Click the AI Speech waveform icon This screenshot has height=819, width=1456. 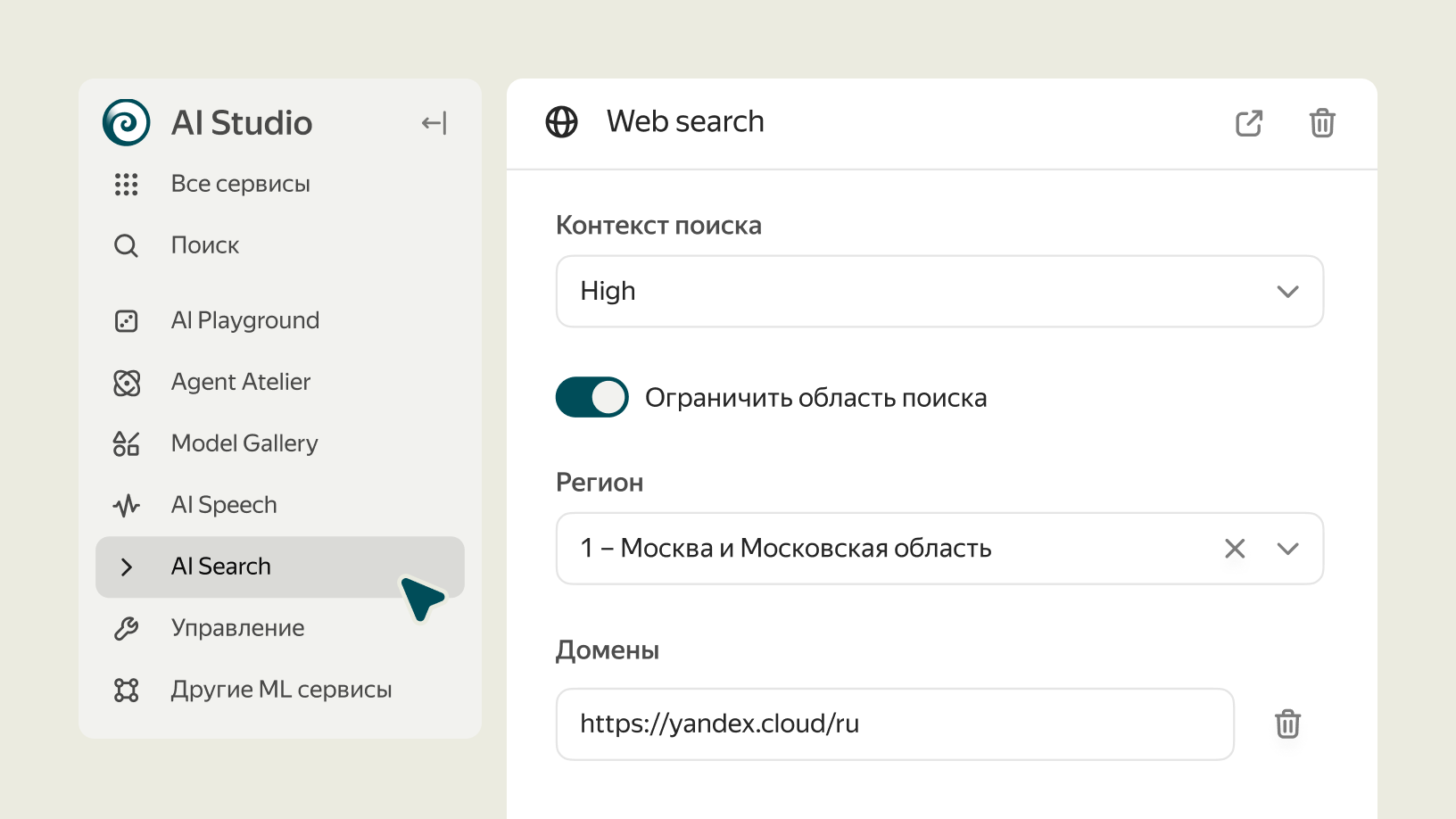[x=127, y=506]
